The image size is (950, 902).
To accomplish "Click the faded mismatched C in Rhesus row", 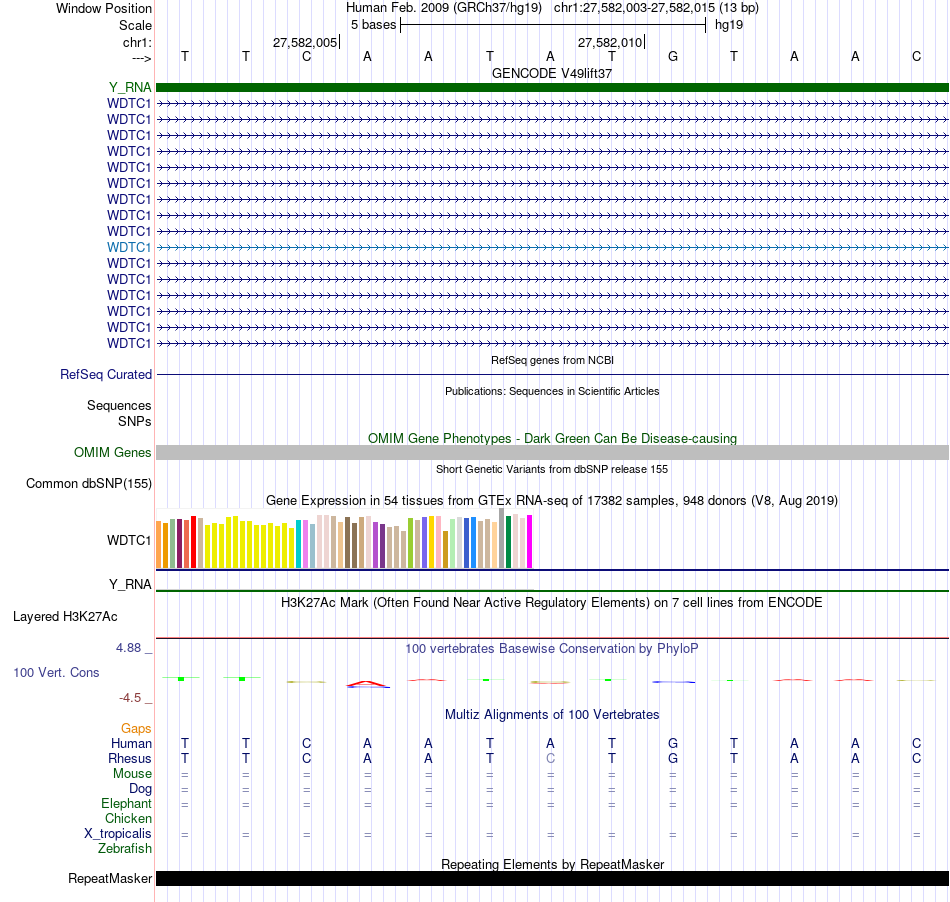I will click(x=550, y=758).
